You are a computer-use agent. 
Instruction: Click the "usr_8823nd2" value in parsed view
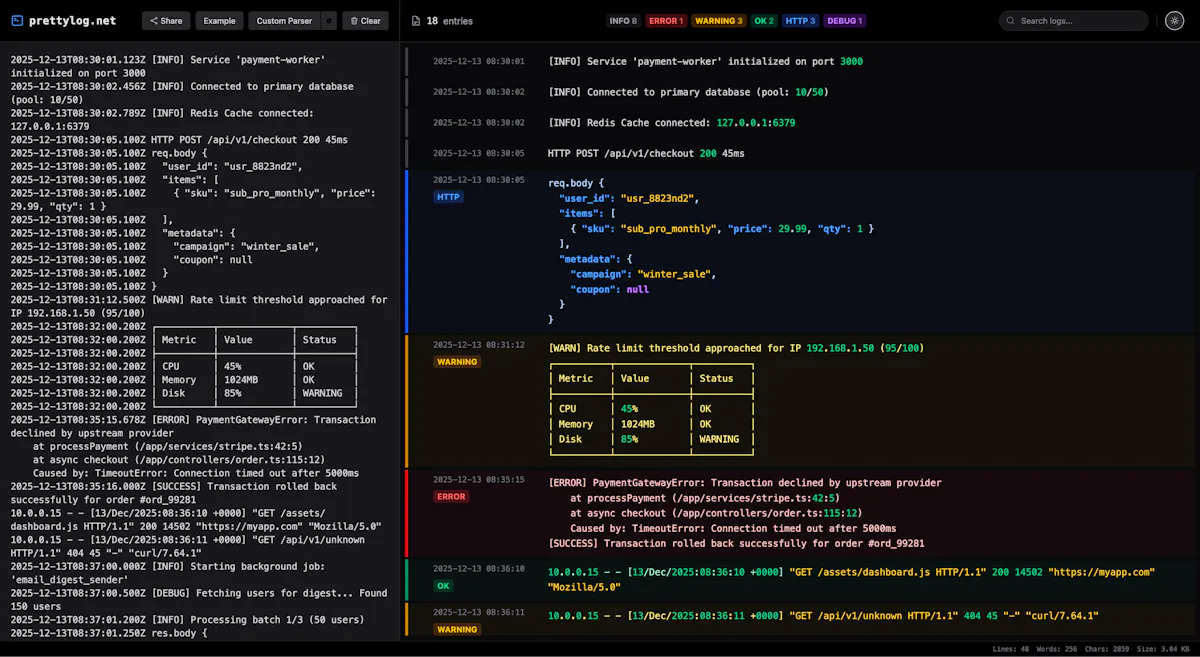(659, 198)
